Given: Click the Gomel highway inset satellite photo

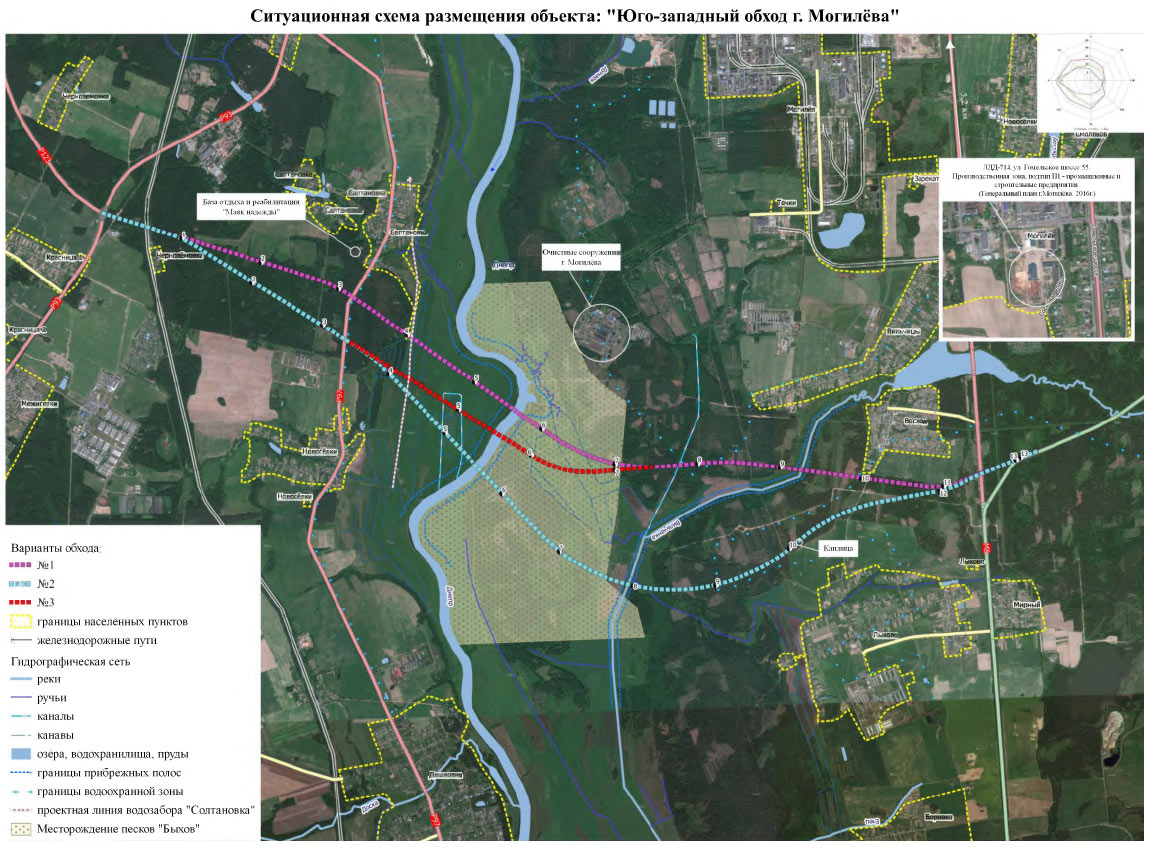Looking at the screenshot, I should point(1036,268).
